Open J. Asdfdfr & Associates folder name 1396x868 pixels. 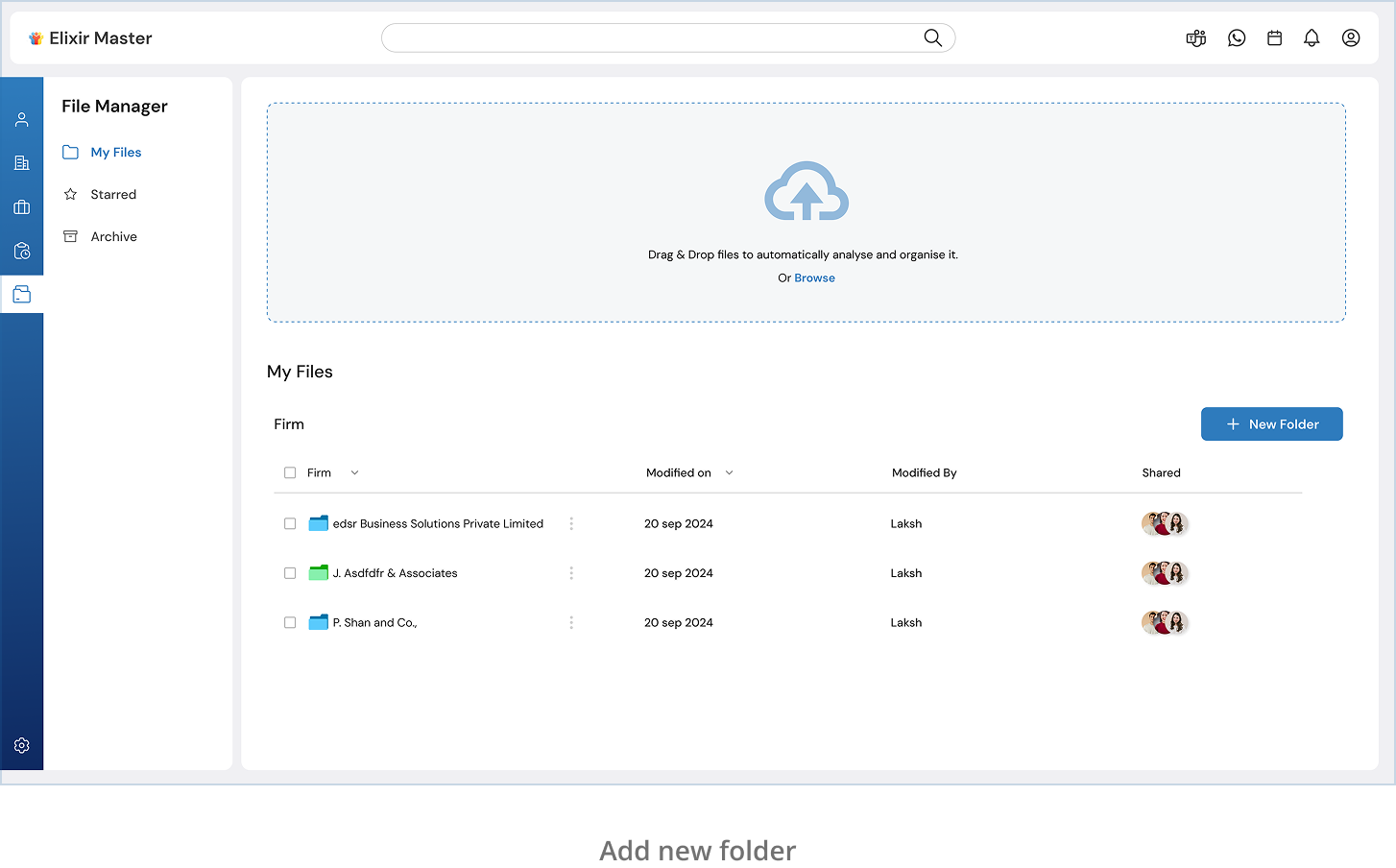[x=395, y=573]
